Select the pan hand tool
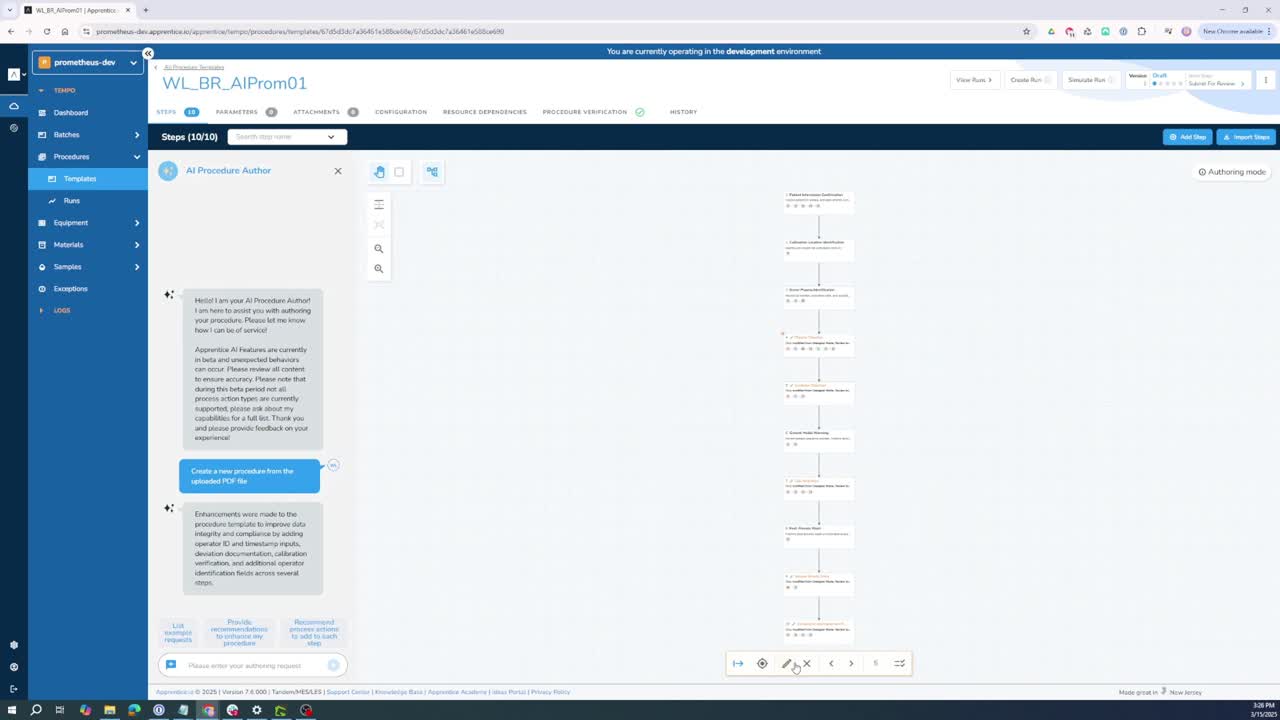The width and height of the screenshot is (1280, 720). (x=379, y=172)
